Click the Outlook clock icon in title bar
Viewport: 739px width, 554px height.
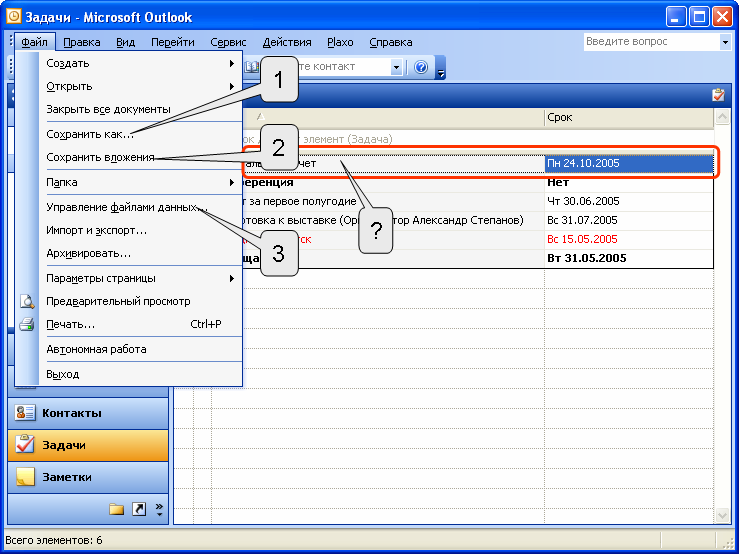[x=14, y=17]
